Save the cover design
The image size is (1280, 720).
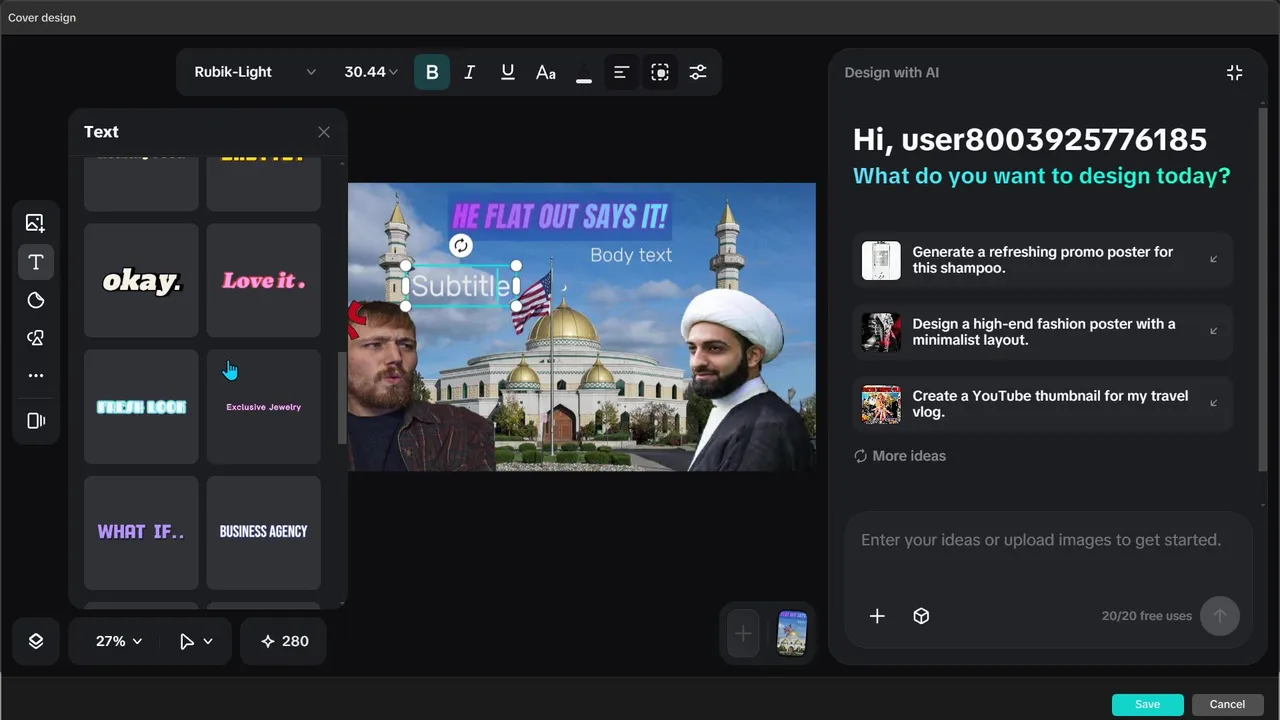1148,704
